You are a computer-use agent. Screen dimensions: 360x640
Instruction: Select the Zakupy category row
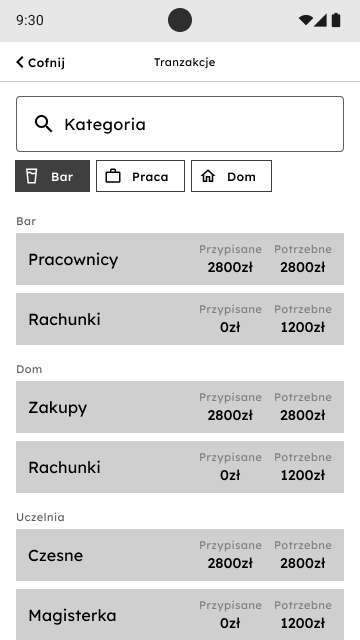click(180, 407)
